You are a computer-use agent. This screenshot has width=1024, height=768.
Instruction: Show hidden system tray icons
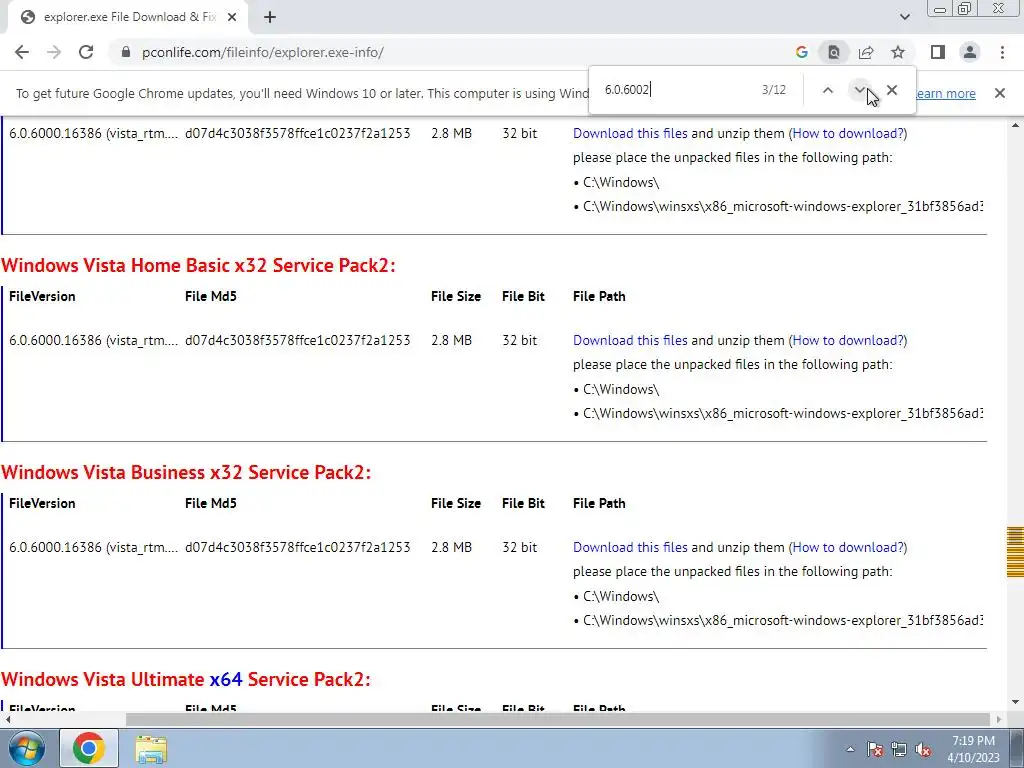850,749
